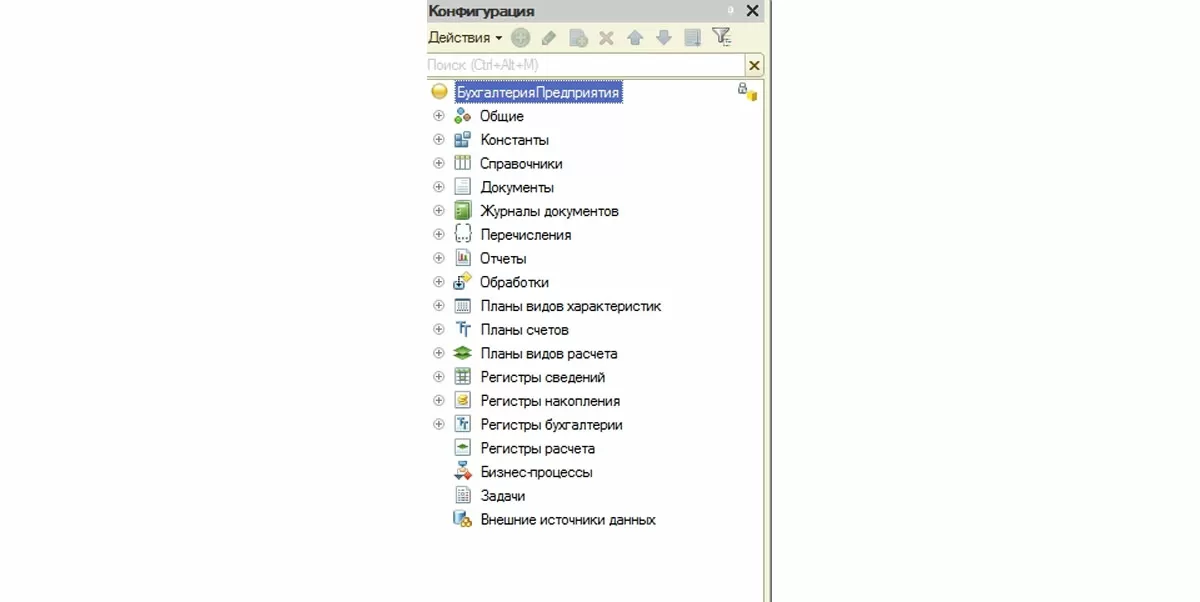The width and height of the screenshot is (1200, 602).
Task: Select the Бизнес-процессы row label
Action: coord(536,472)
